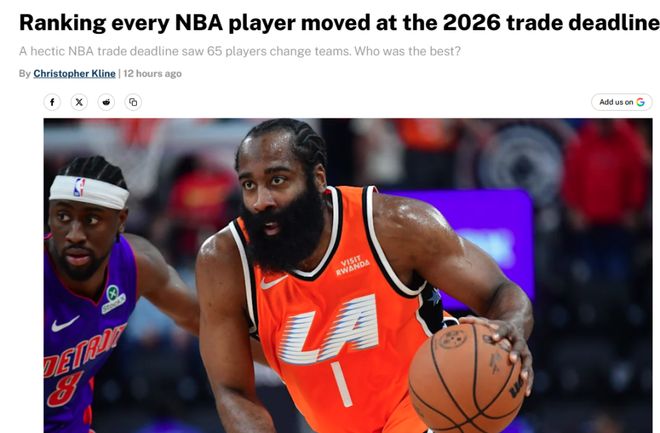The width and height of the screenshot is (660, 433).
Task: Share the article on Facebook
Action: (52, 102)
